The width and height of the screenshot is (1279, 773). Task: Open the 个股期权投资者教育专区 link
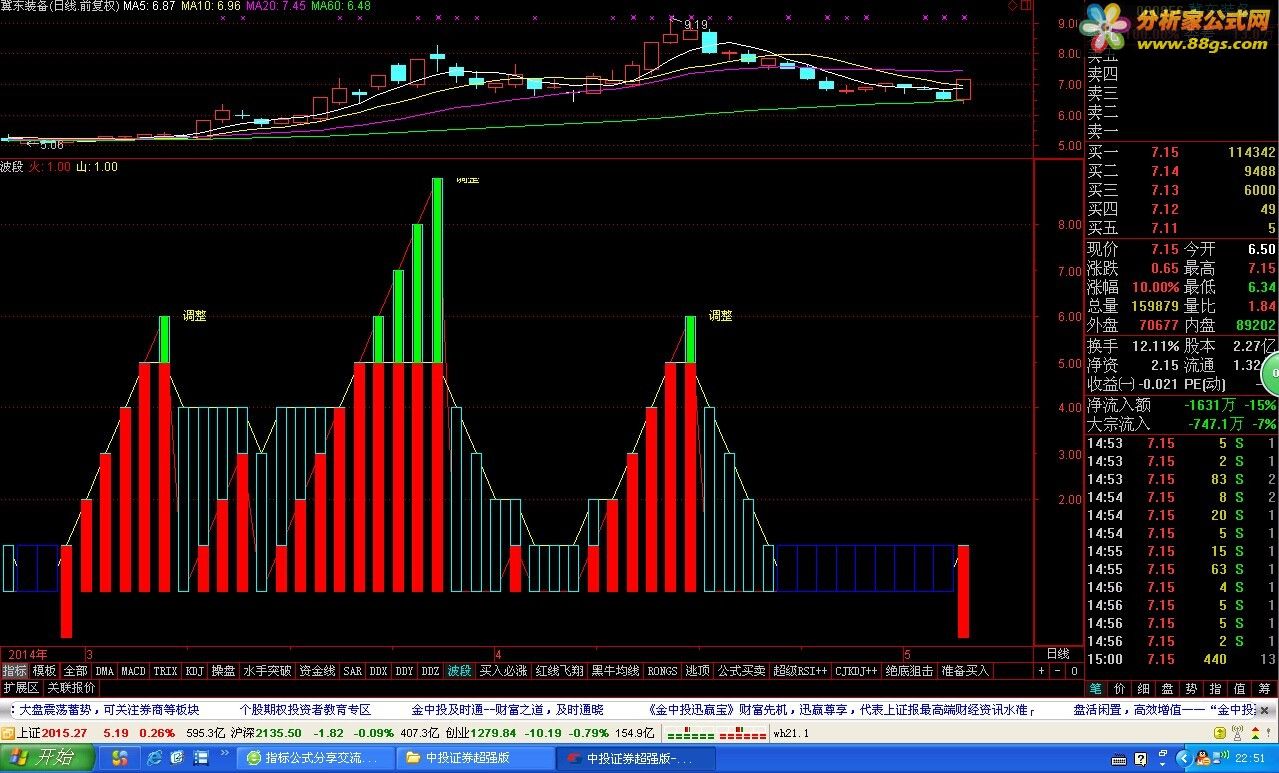[x=305, y=710]
